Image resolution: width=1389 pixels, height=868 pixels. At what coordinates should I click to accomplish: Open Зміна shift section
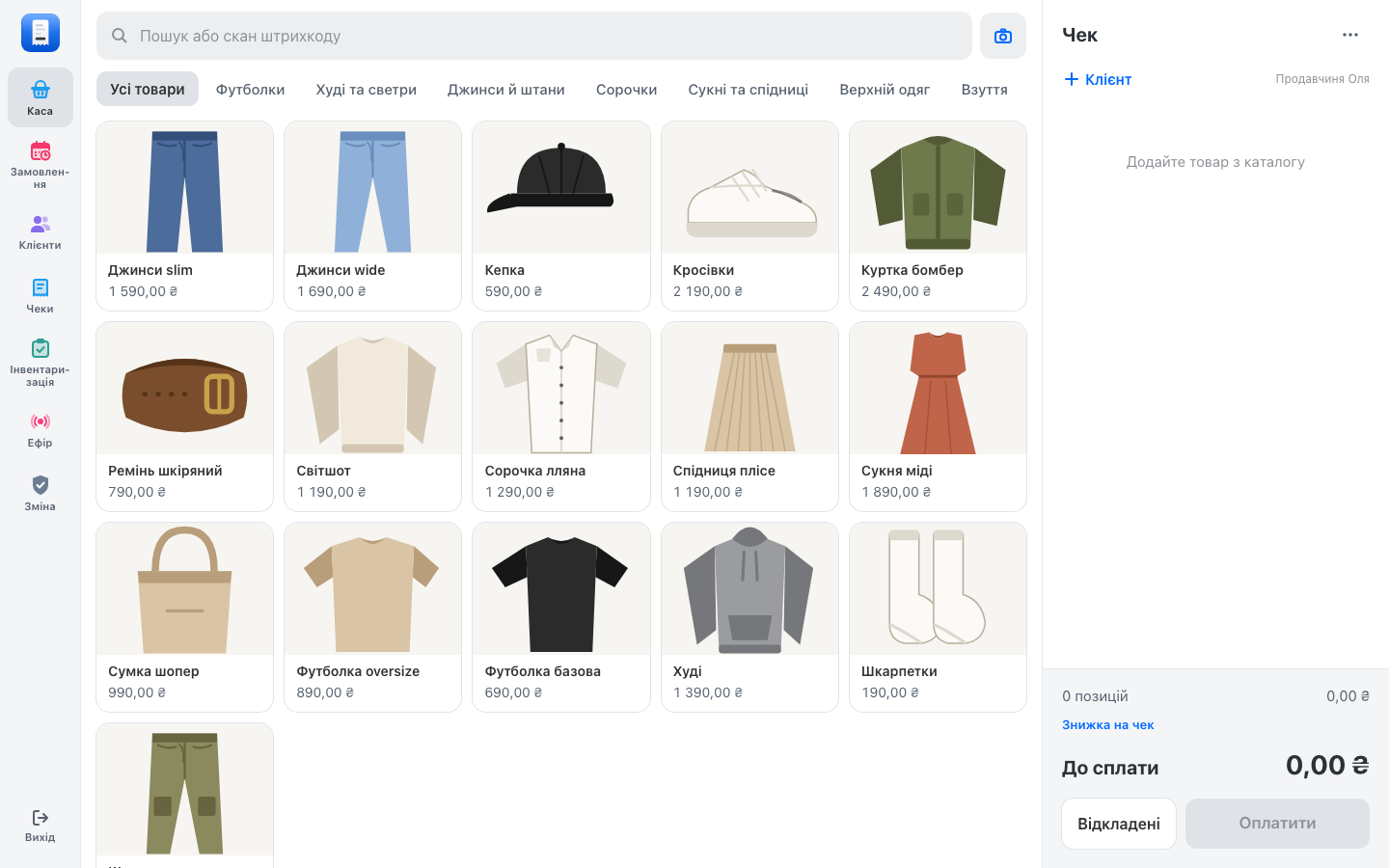[40, 494]
